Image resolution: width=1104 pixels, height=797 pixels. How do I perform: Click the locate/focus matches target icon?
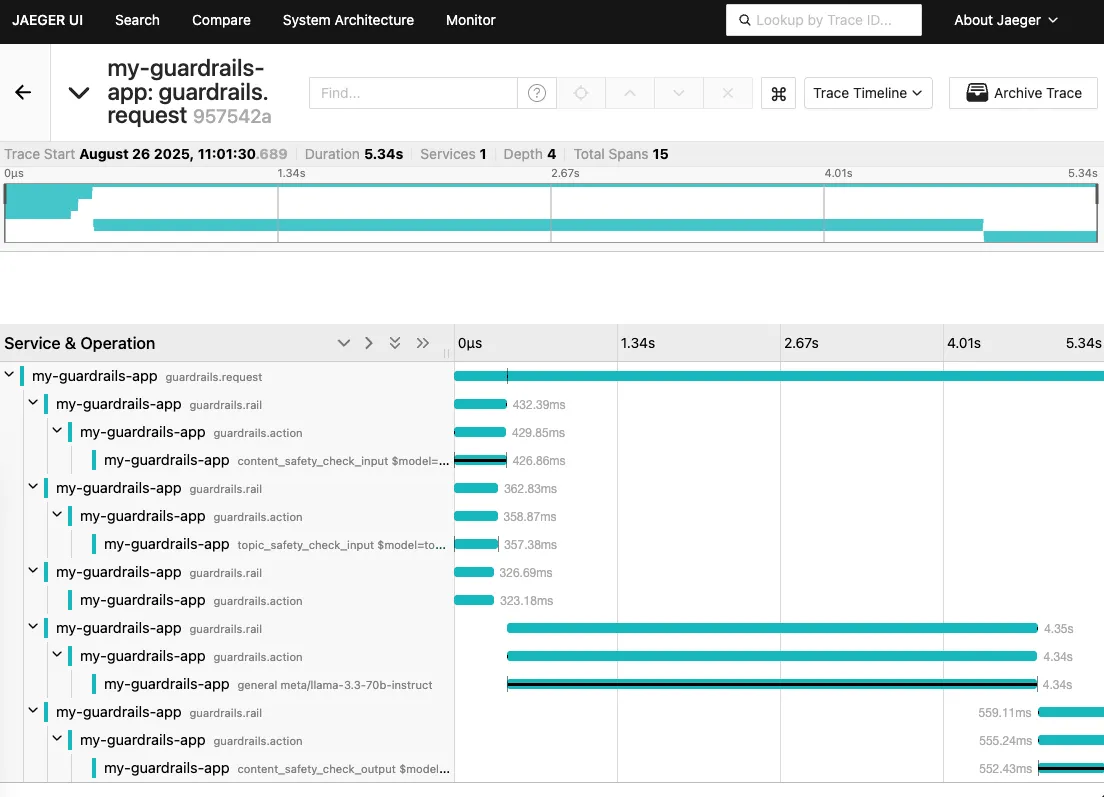click(x=581, y=93)
